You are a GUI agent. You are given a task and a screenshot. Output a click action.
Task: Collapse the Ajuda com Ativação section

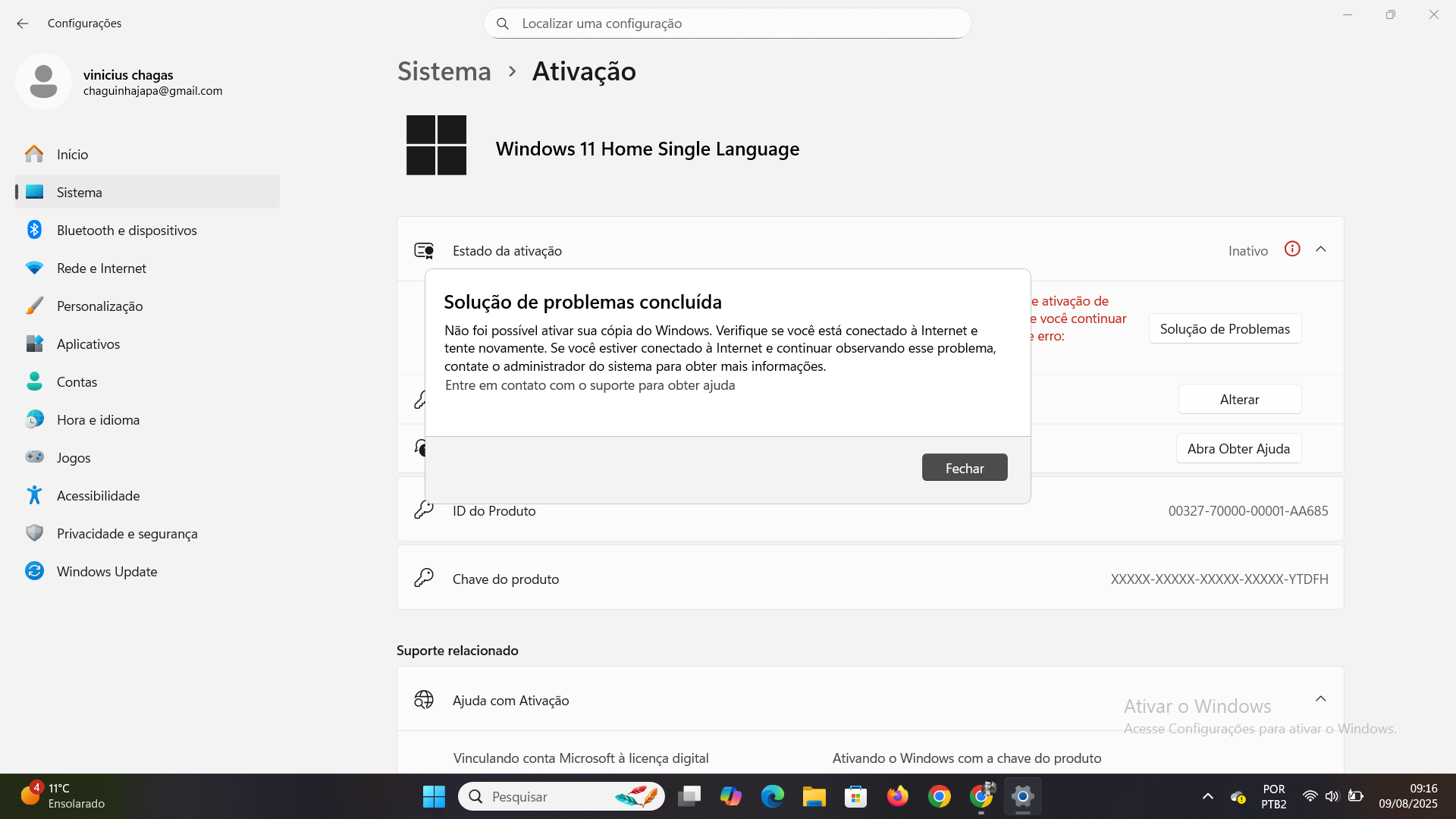(1321, 699)
